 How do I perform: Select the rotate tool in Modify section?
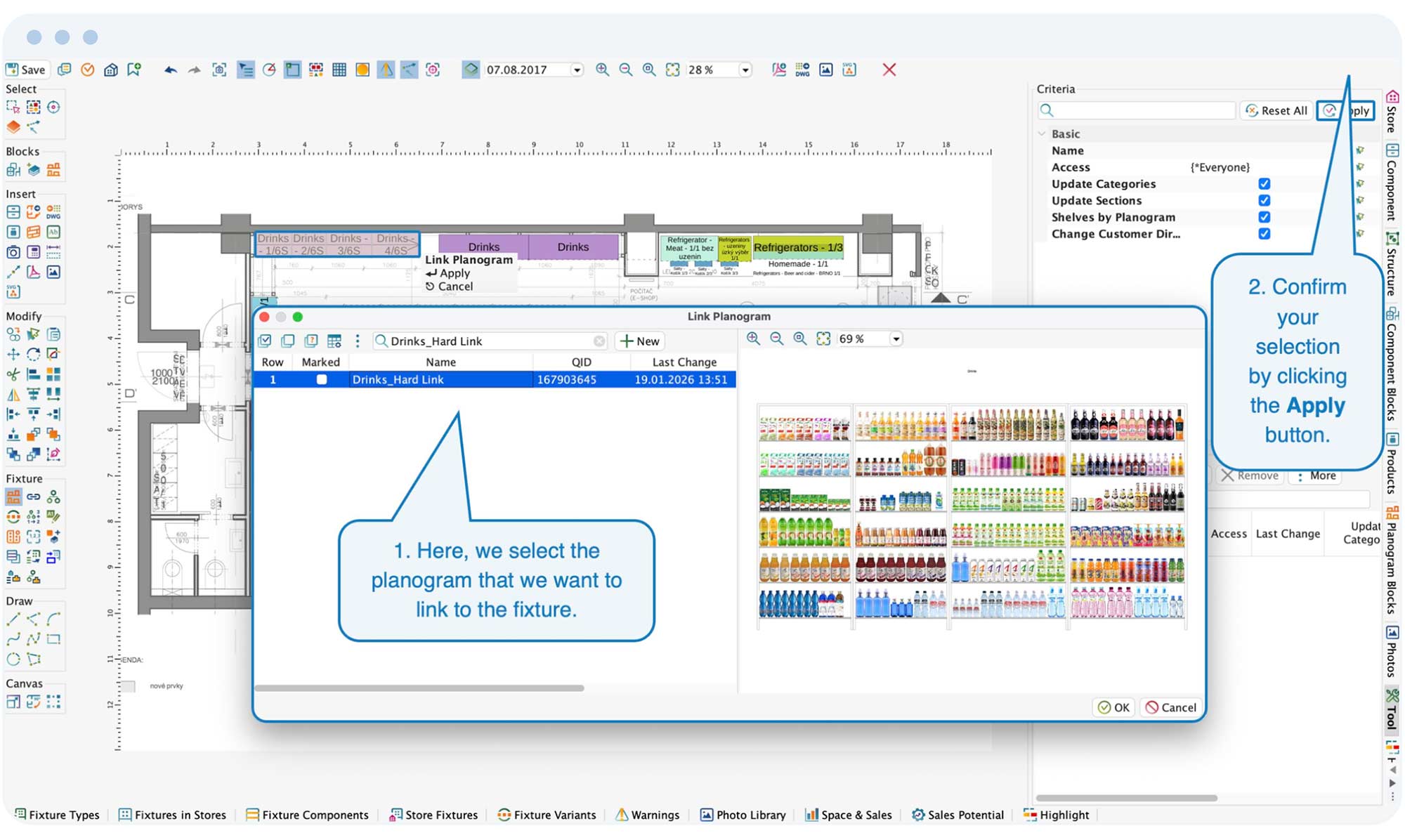click(x=33, y=354)
